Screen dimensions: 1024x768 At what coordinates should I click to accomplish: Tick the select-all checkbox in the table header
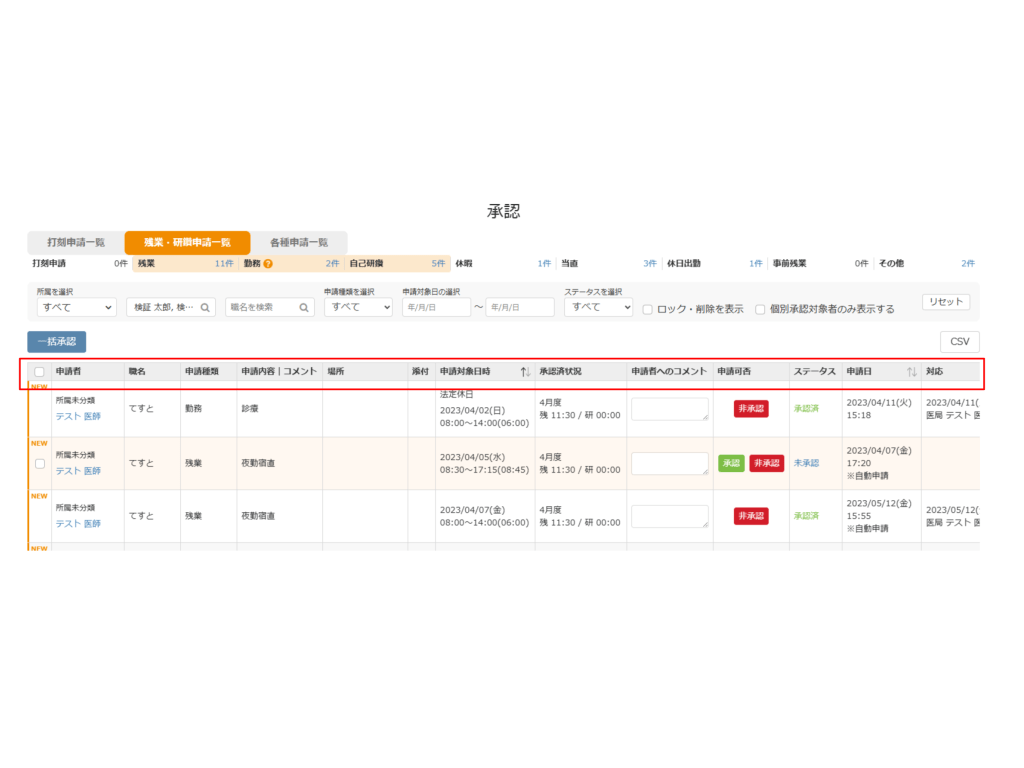pos(40,372)
